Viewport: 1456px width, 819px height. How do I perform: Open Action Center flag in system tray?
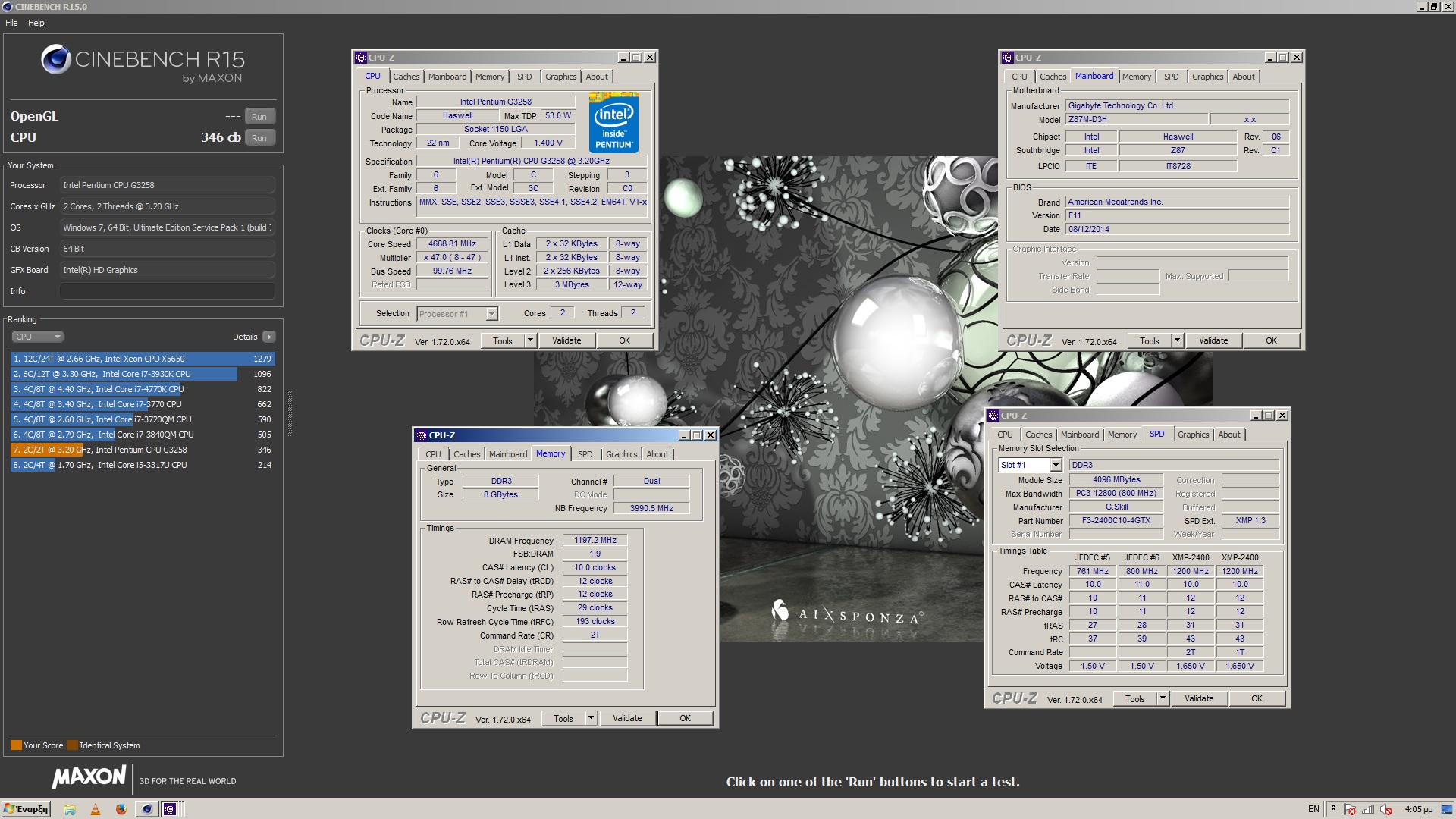pos(1350,809)
